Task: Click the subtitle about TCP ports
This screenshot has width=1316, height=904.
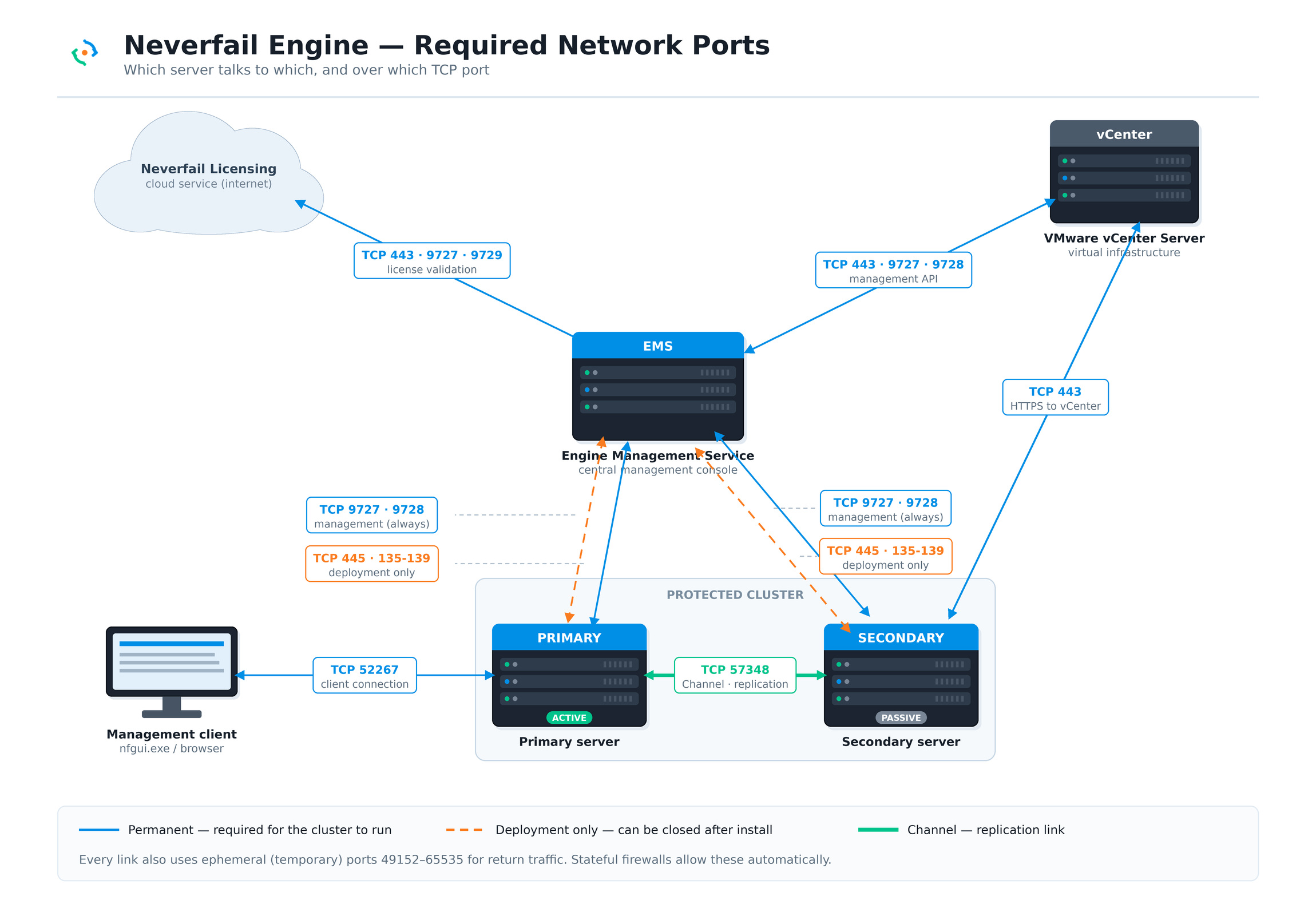Action: click(x=307, y=70)
